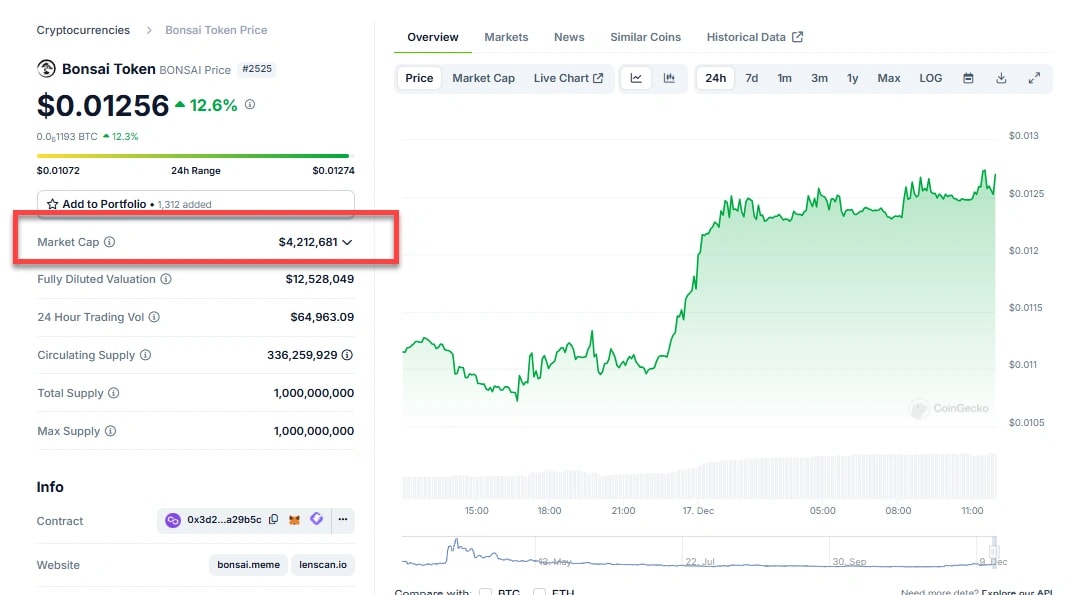
Task: Switch to the Similar Coins tab
Action: [x=645, y=37]
